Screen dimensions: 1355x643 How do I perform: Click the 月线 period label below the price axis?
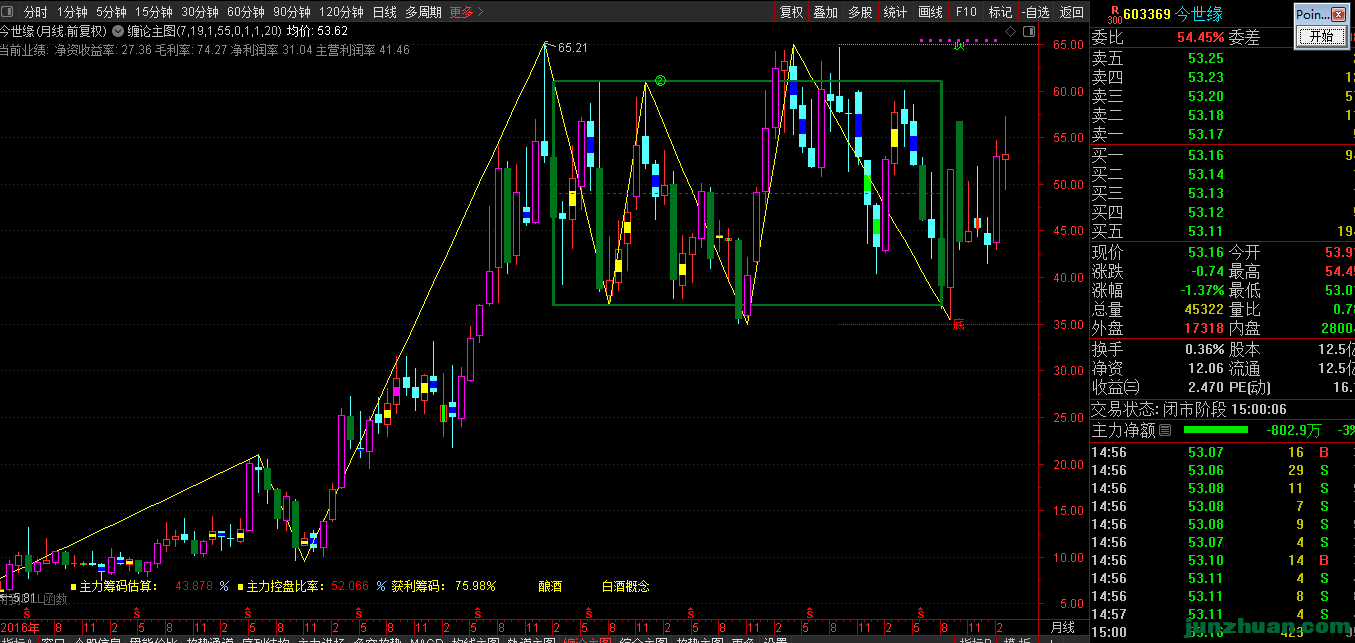[1062, 627]
